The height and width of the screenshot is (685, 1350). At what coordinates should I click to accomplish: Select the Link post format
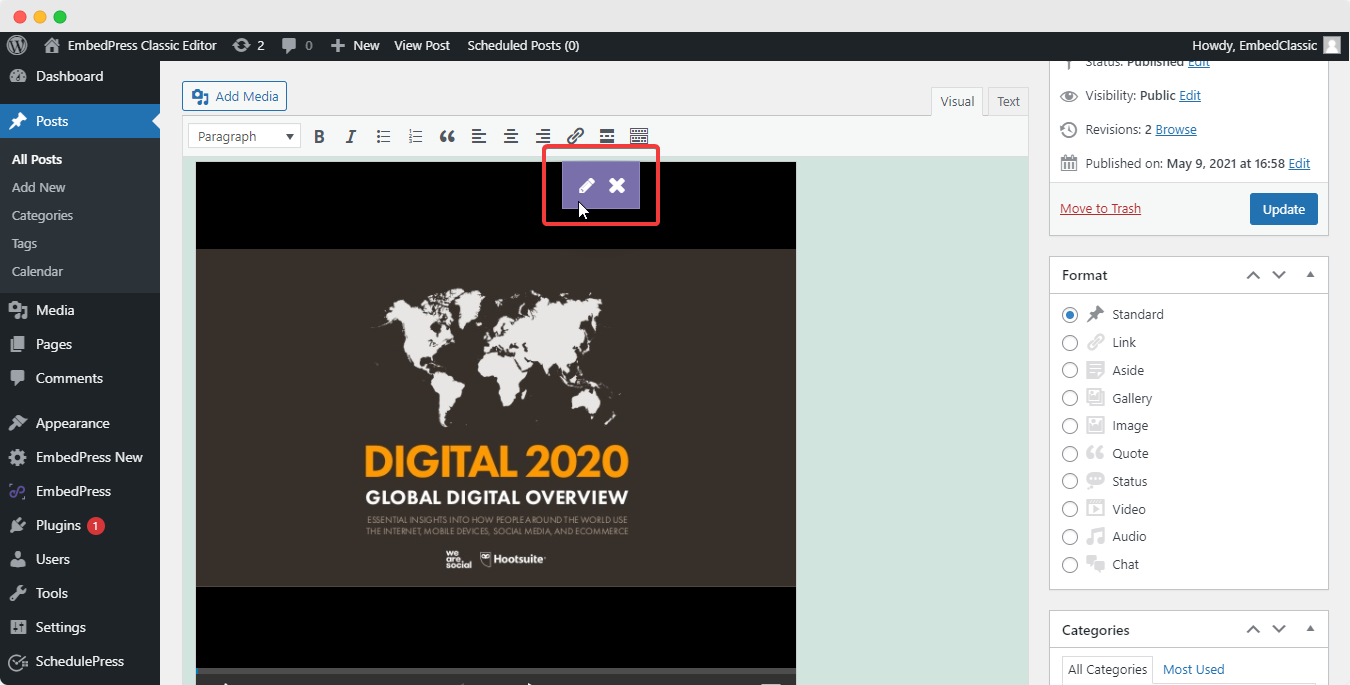click(1070, 342)
